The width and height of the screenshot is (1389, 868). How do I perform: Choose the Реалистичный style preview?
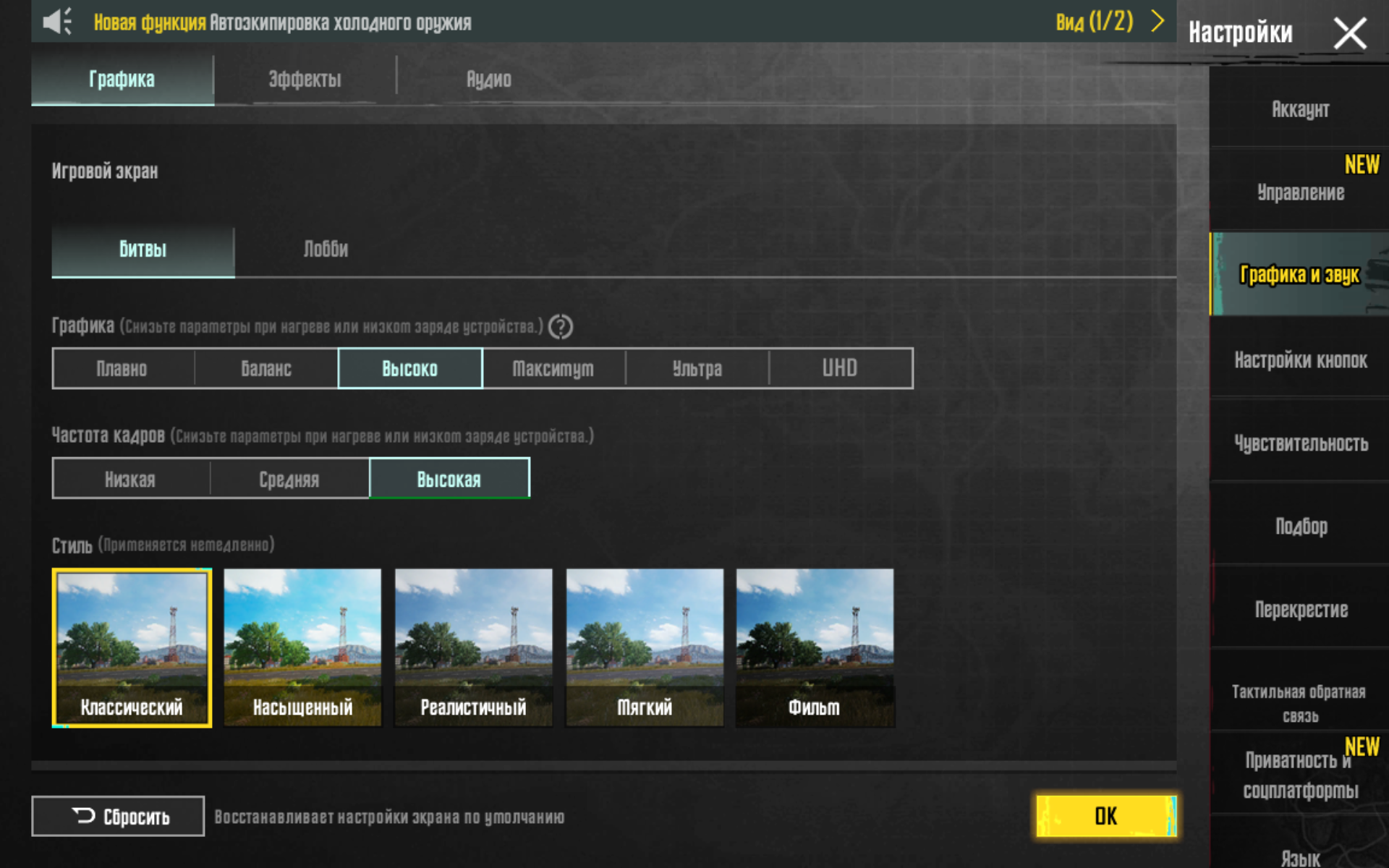tap(473, 647)
